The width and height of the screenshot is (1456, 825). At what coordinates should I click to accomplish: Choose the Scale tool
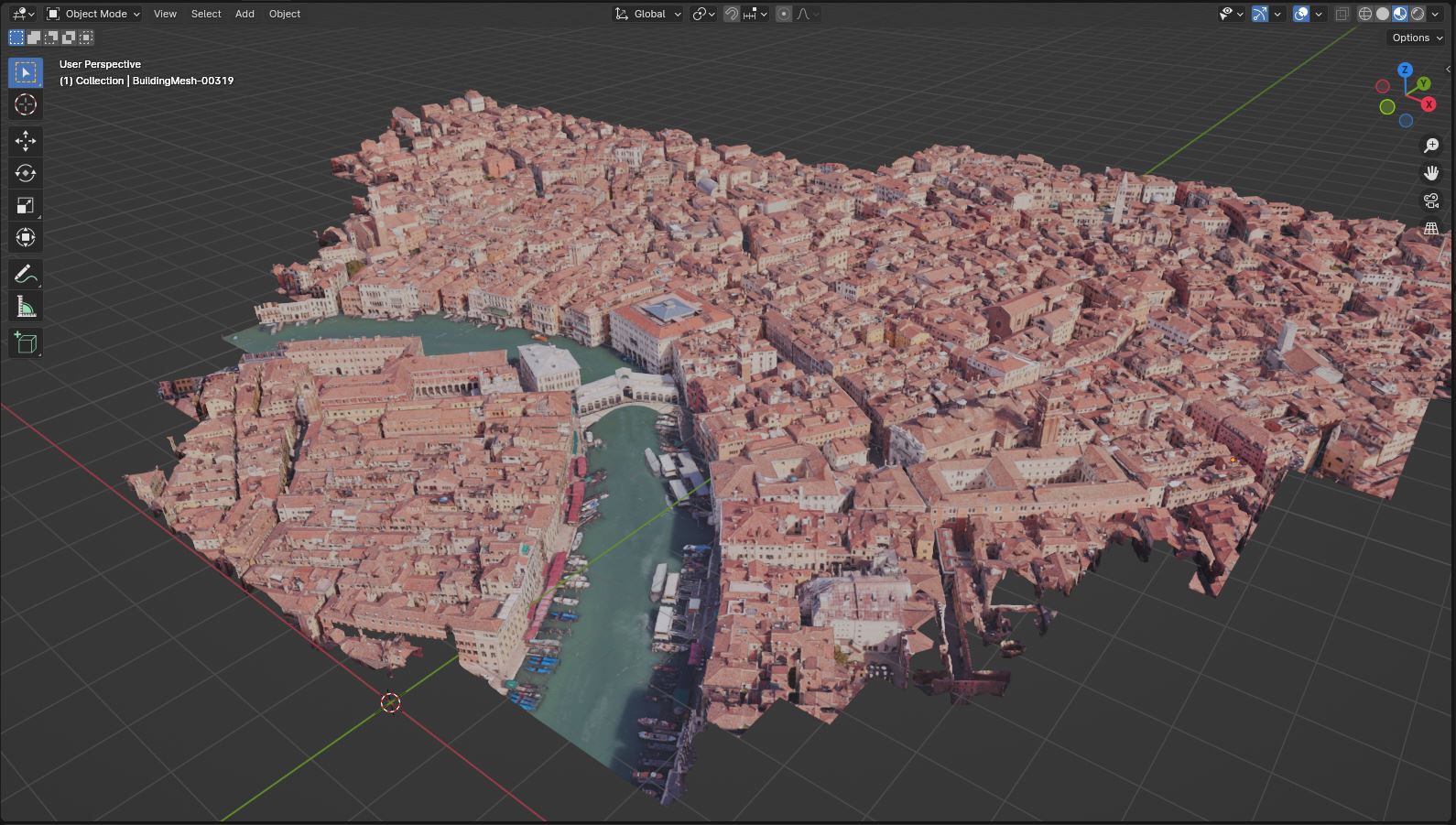[x=26, y=205]
